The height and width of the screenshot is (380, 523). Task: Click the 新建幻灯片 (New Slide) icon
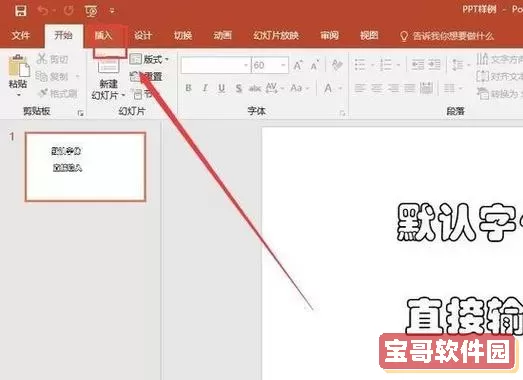[x=108, y=65]
